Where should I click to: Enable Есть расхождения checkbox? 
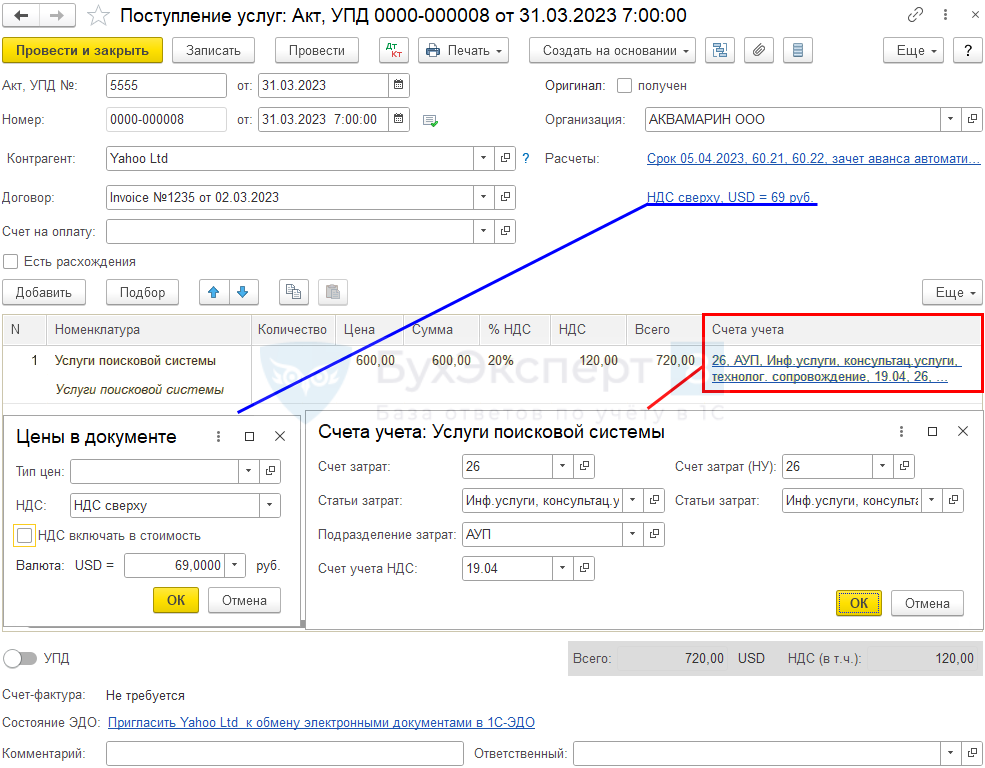pos(11,261)
